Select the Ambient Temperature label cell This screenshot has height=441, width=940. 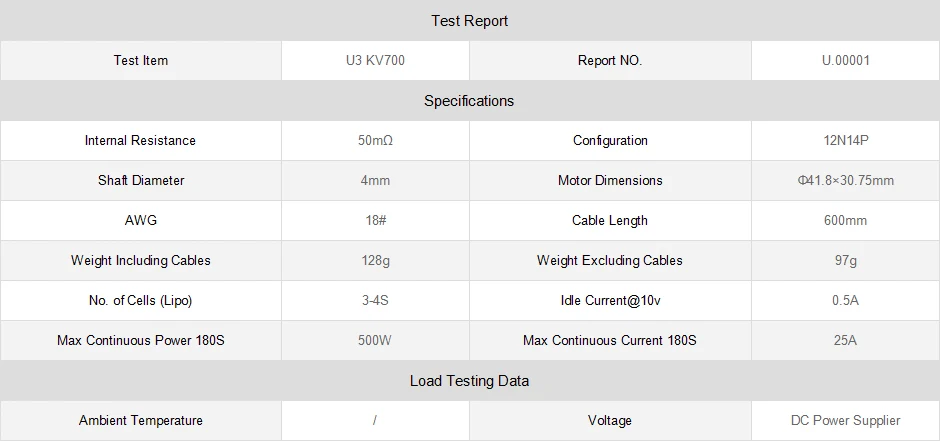click(141, 420)
